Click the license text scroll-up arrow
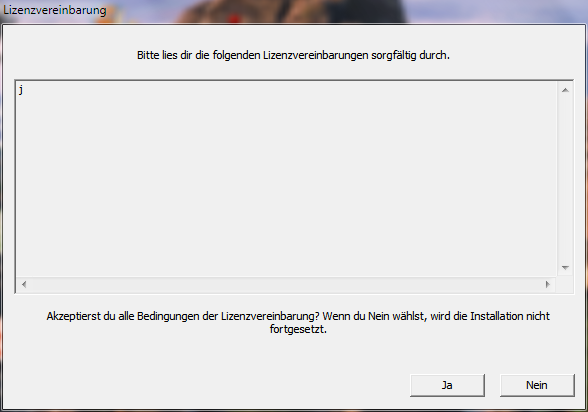Viewport: 588px width, 412px height. click(565, 90)
